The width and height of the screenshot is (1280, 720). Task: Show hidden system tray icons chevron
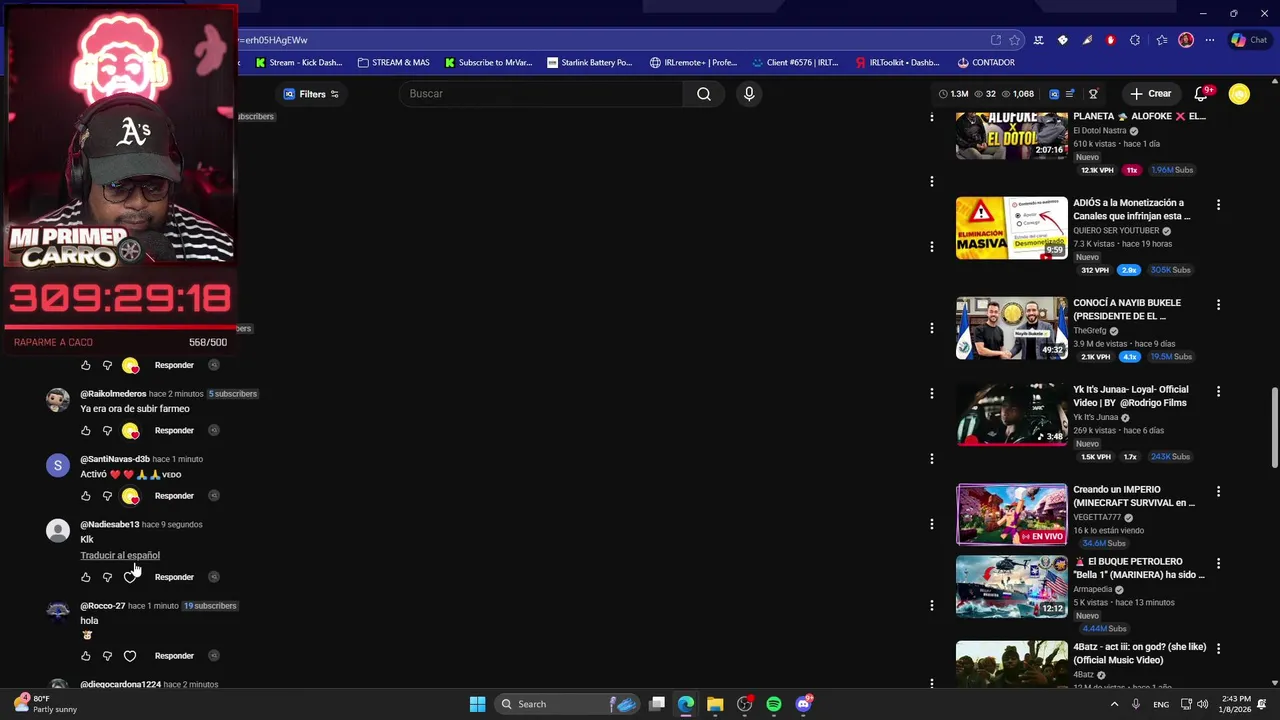click(x=1114, y=704)
